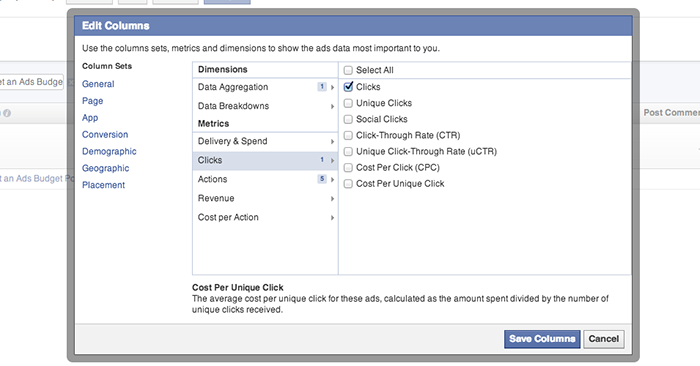The image size is (700, 366).
Task: Click Cost Per Unique Click option label
Action: [x=400, y=183]
